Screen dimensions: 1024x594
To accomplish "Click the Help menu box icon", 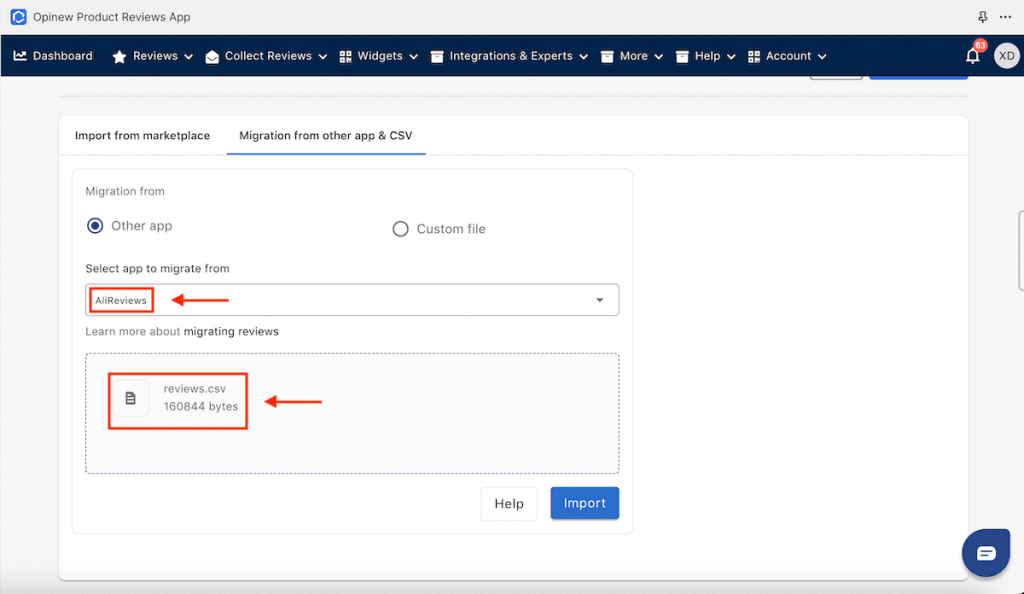I will pos(682,57).
